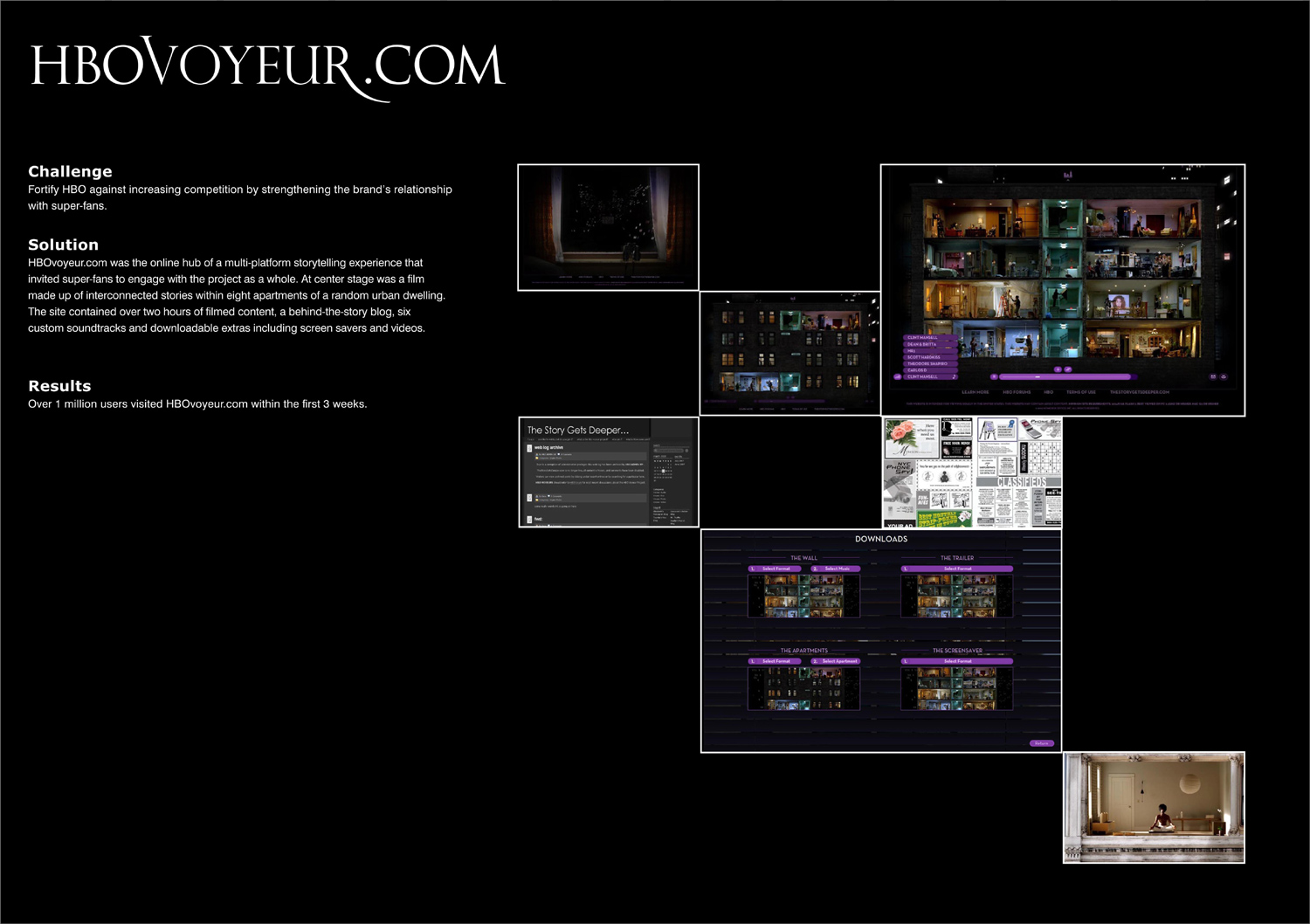Click the fullscreen icon at bottom right of player
Image resolution: width=1310 pixels, height=924 pixels.
tap(1212, 377)
